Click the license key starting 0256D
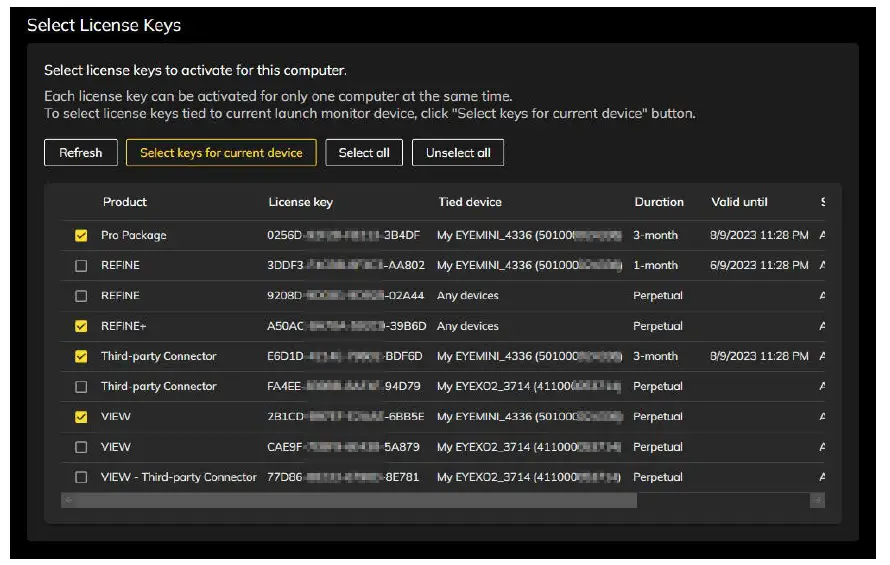Screen dimensions: 890x565 click(x=343, y=235)
